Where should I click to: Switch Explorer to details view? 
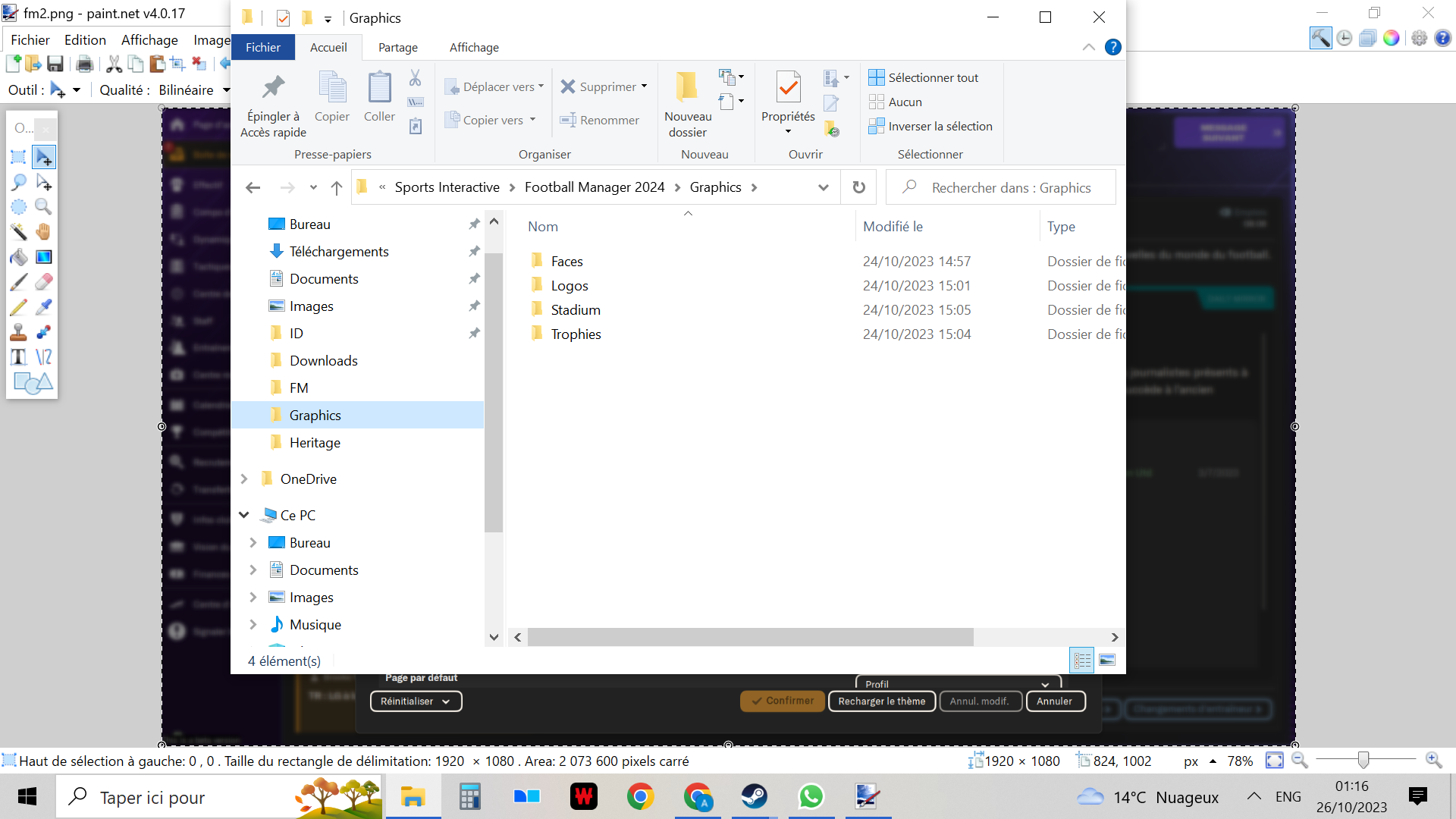point(1082,661)
